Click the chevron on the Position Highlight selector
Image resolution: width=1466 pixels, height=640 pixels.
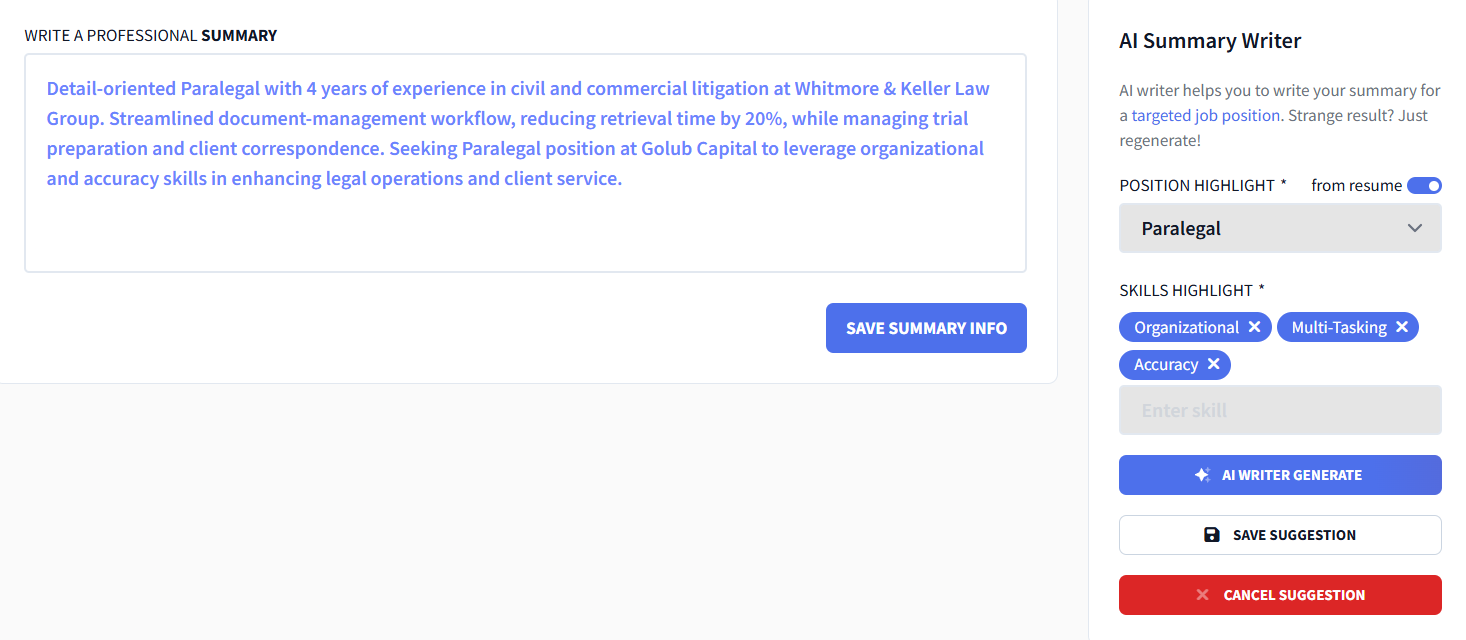(1414, 228)
